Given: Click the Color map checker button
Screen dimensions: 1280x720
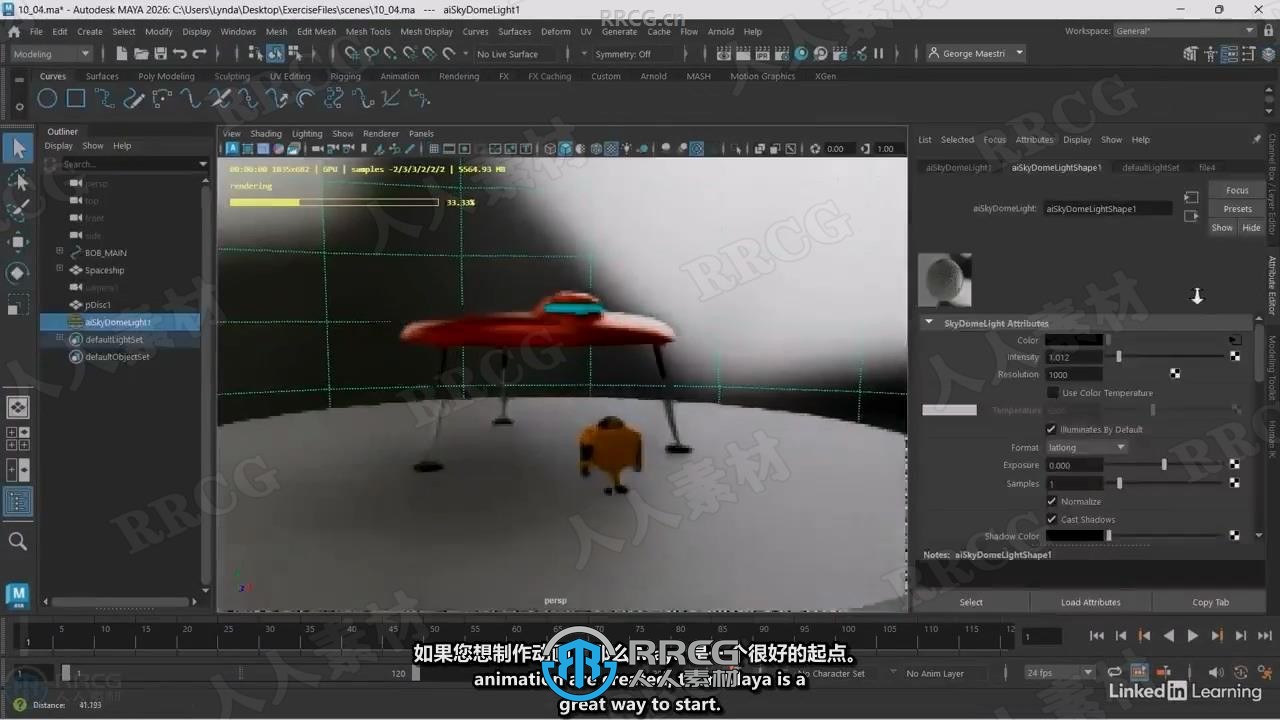Looking at the screenshot, I should click(x=1235, y=341).
